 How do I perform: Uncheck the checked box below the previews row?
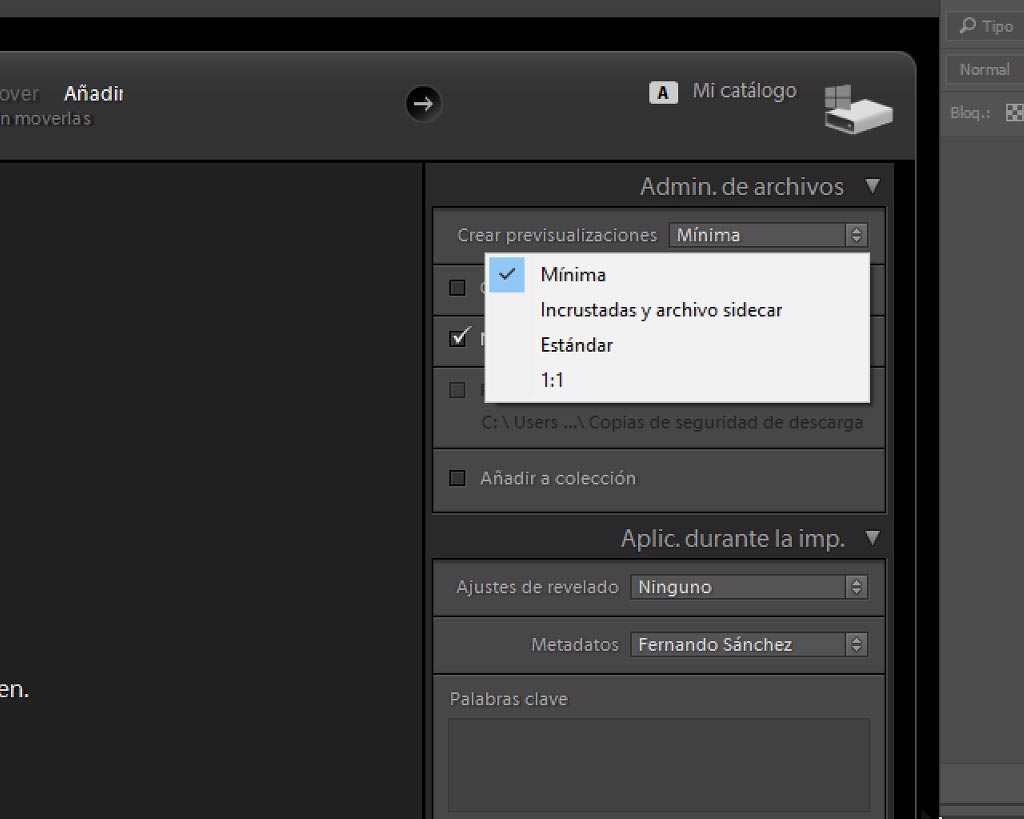[458, 337]
